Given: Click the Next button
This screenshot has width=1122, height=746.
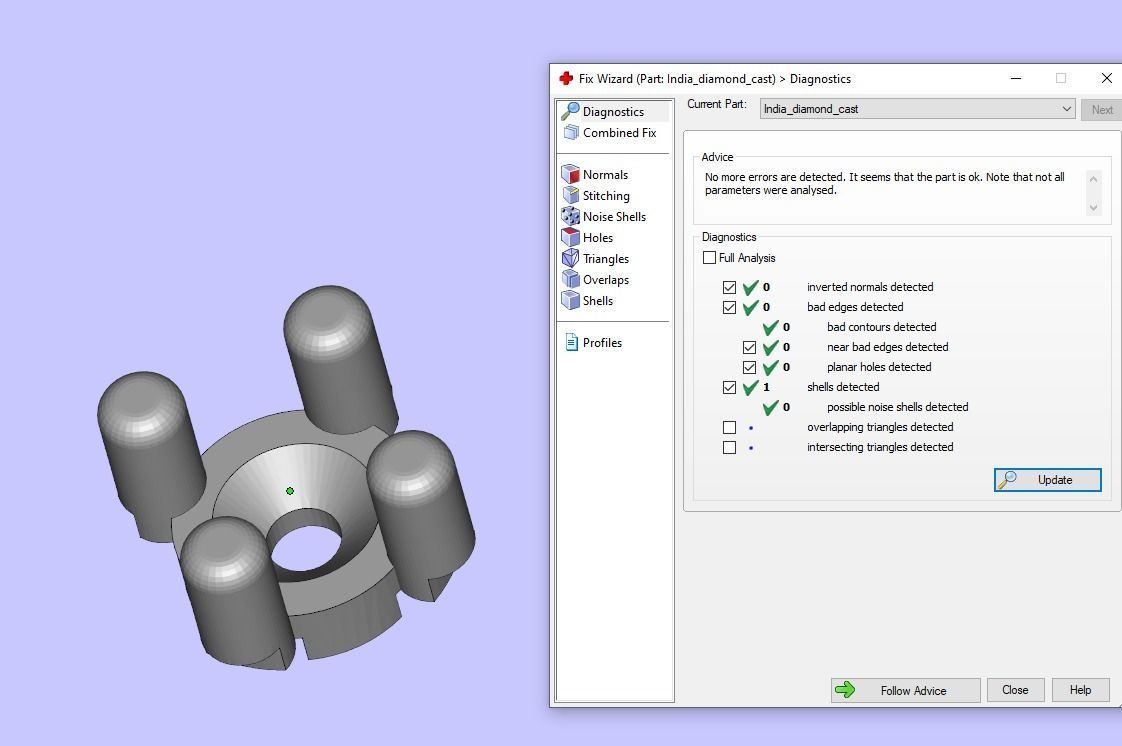Looking at the screenshot, I should click(1101, 109).
